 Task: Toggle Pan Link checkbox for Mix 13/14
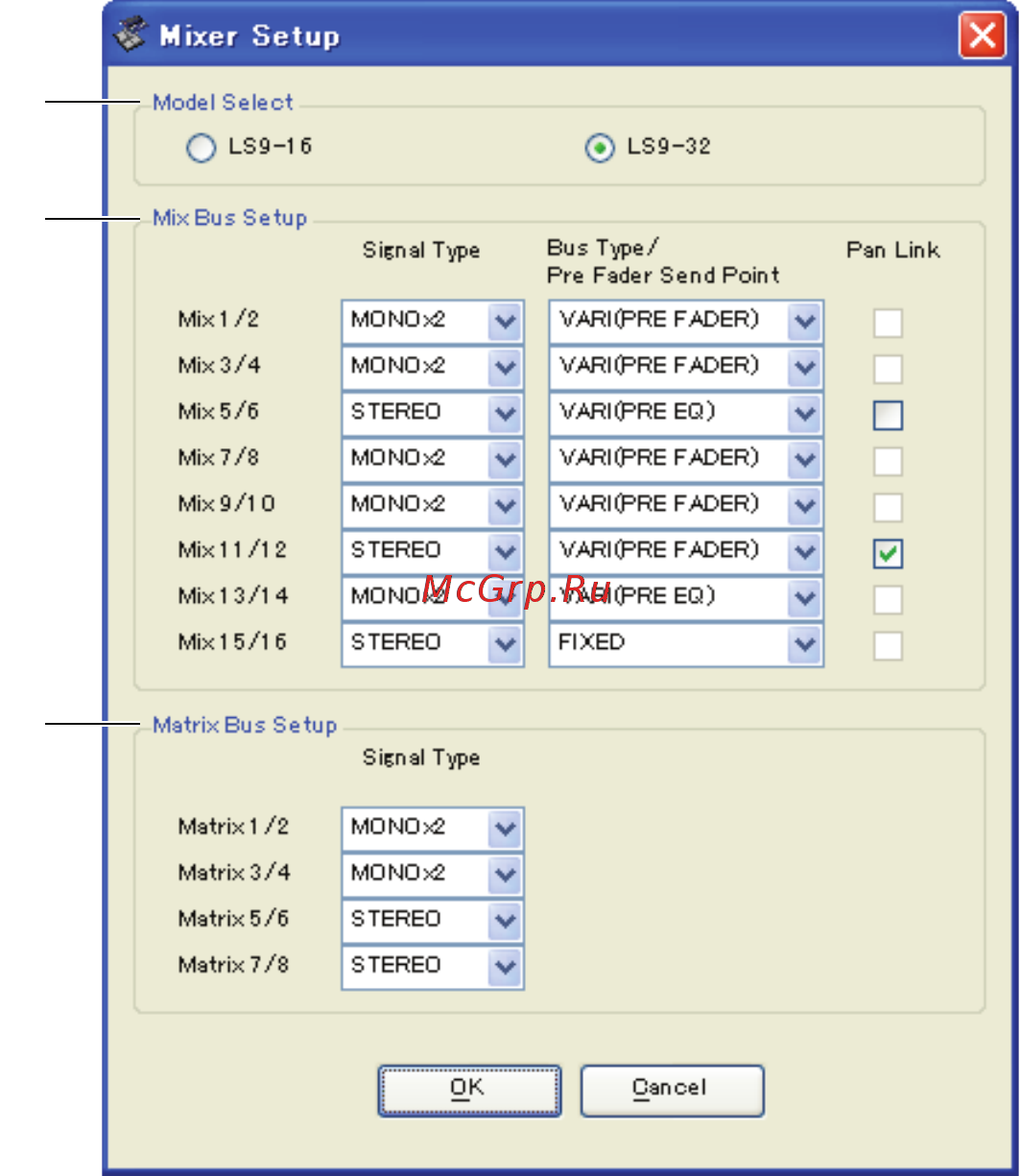point(888,600)
